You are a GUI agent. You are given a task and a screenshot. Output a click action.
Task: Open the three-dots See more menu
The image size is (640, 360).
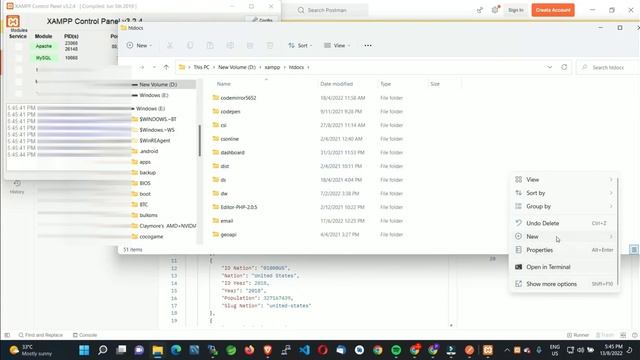pos(368,46)
